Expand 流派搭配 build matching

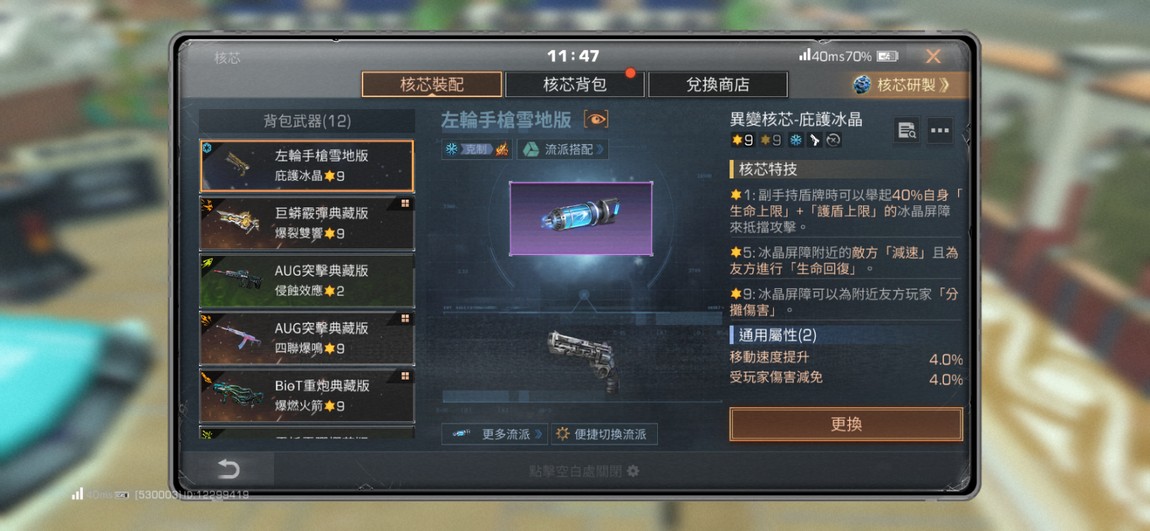pyautogui.click(x=563, y=150)
